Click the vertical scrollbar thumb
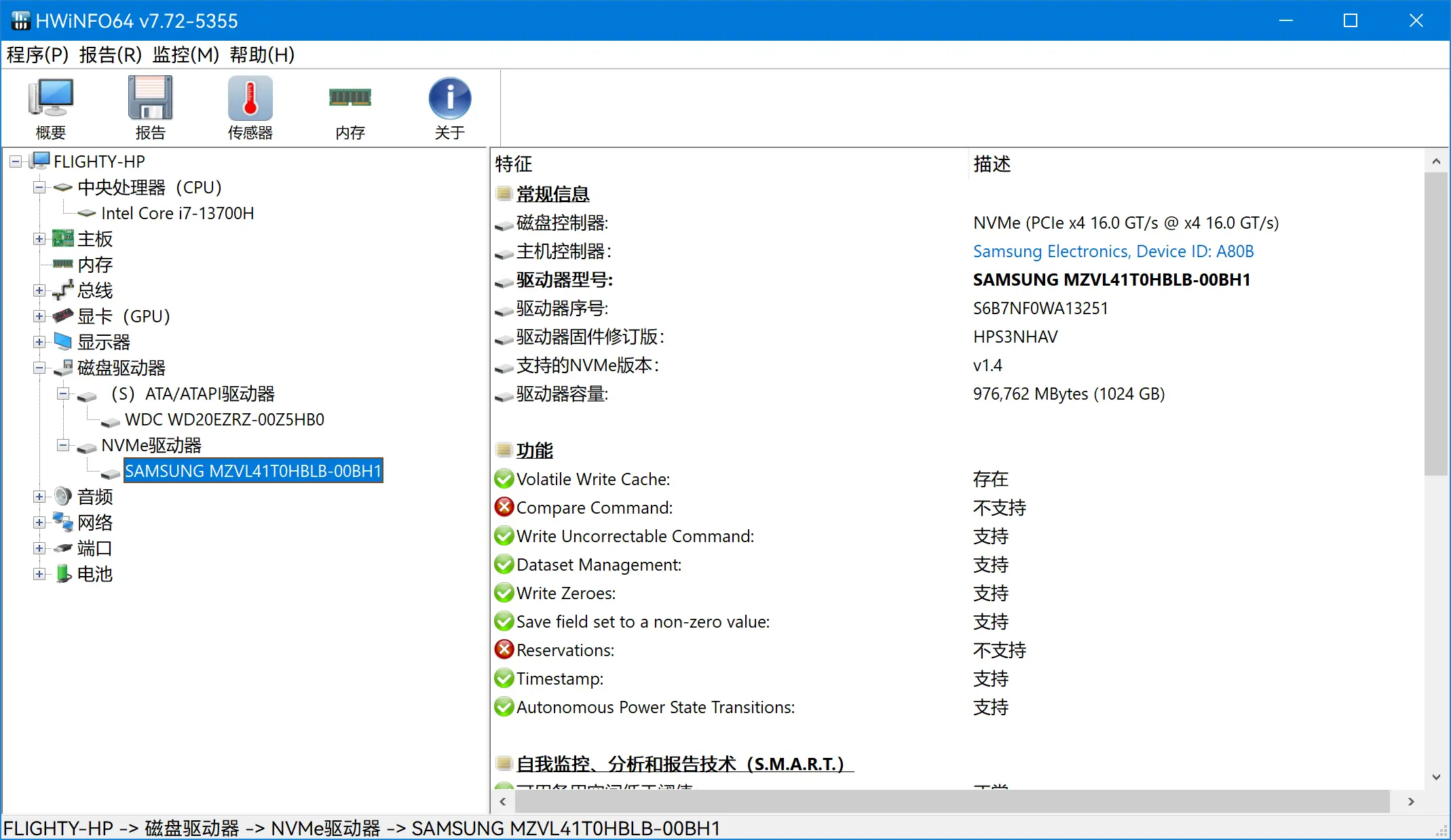This screenshot has width=1451, height=840. coord(1436,324)
